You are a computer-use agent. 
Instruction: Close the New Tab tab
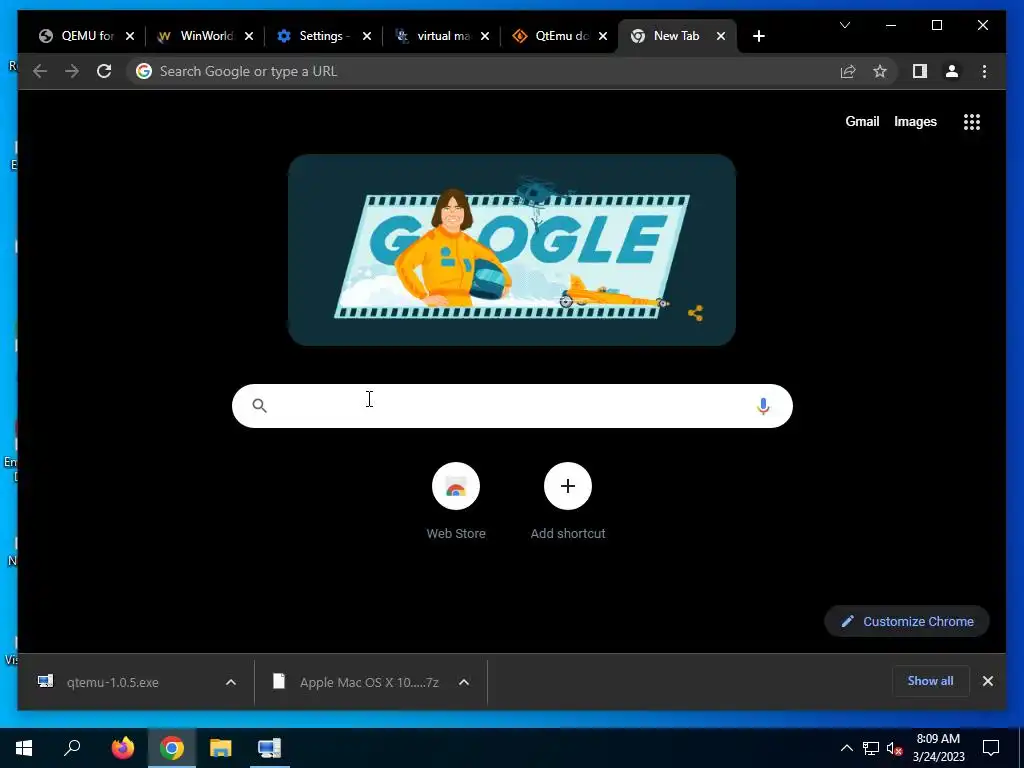(x=721, y=36)
